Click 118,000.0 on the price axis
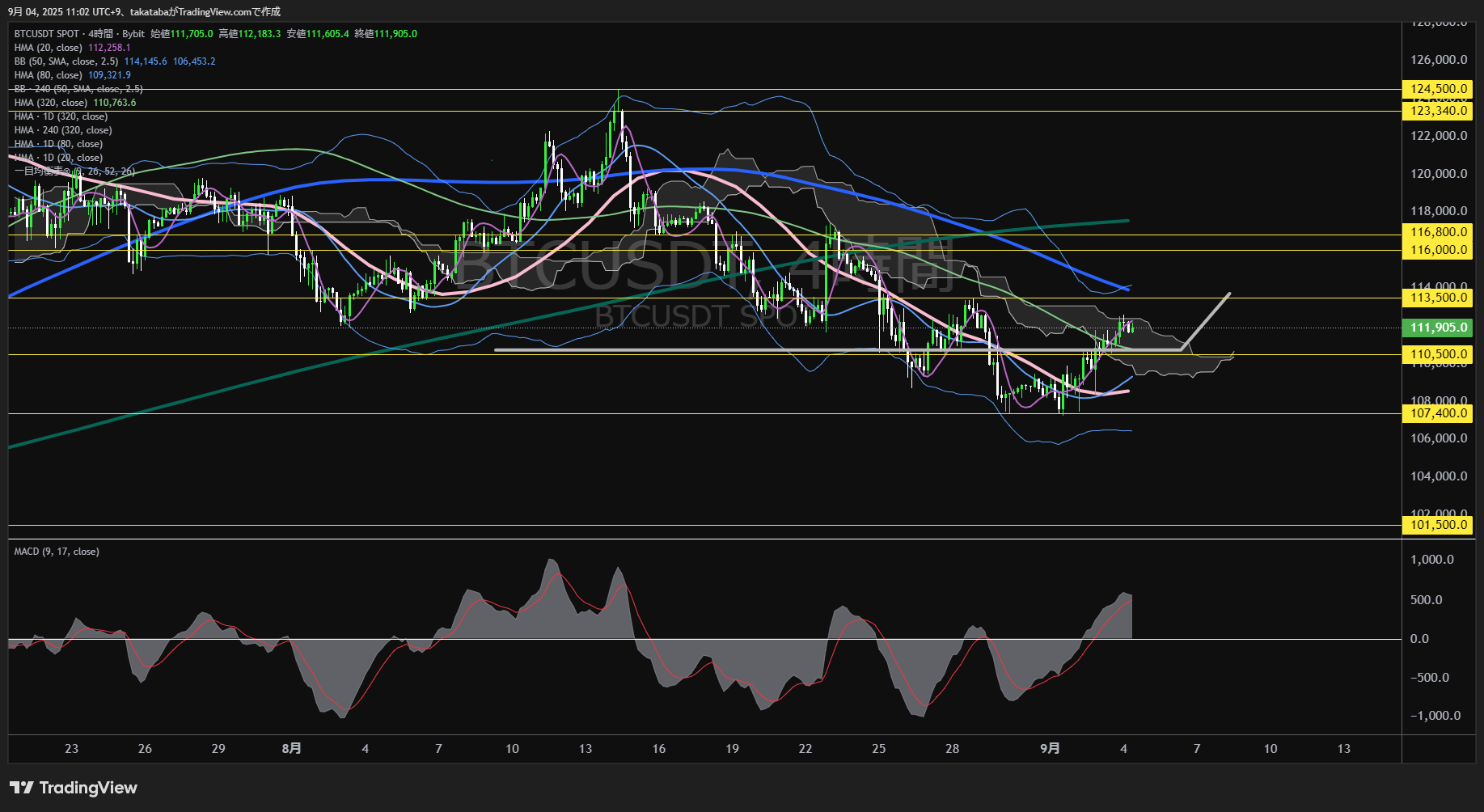The height and width of the screenshot is (812, 1484). click(x=1439, y=211)
